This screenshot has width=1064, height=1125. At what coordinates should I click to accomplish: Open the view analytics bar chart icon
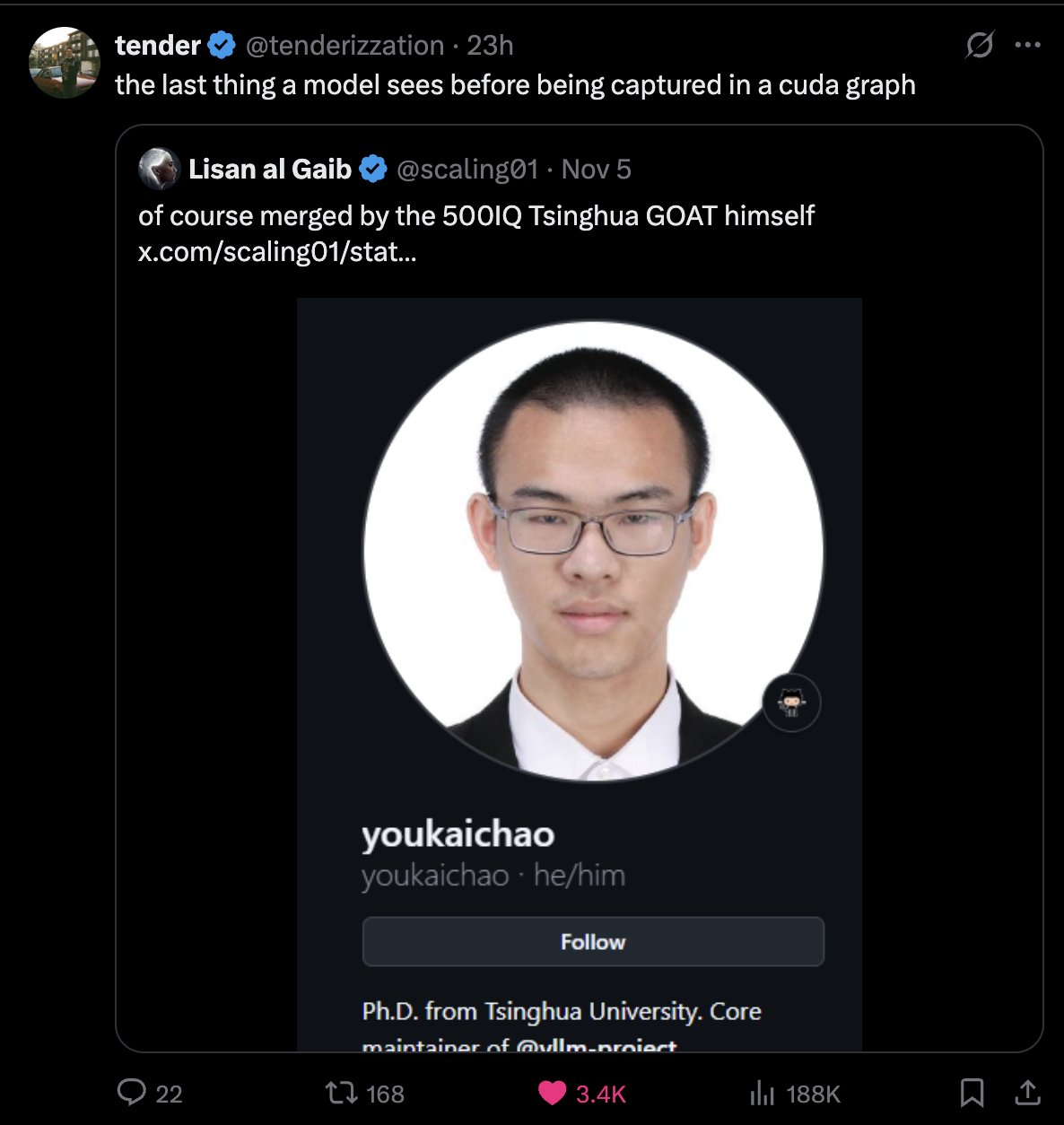coord(762,1093)
